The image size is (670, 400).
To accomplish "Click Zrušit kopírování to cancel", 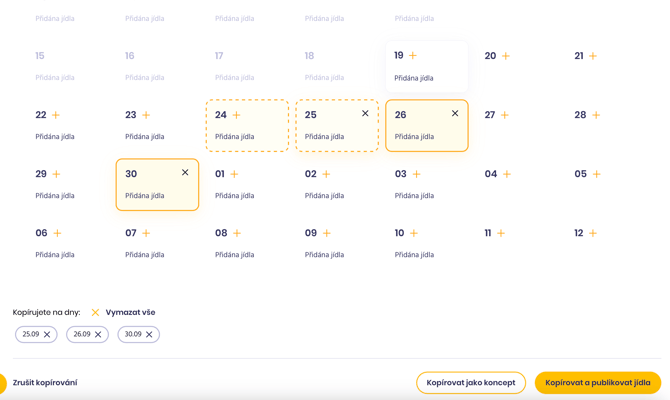I will pyautogui.click(x=45, y=382).
